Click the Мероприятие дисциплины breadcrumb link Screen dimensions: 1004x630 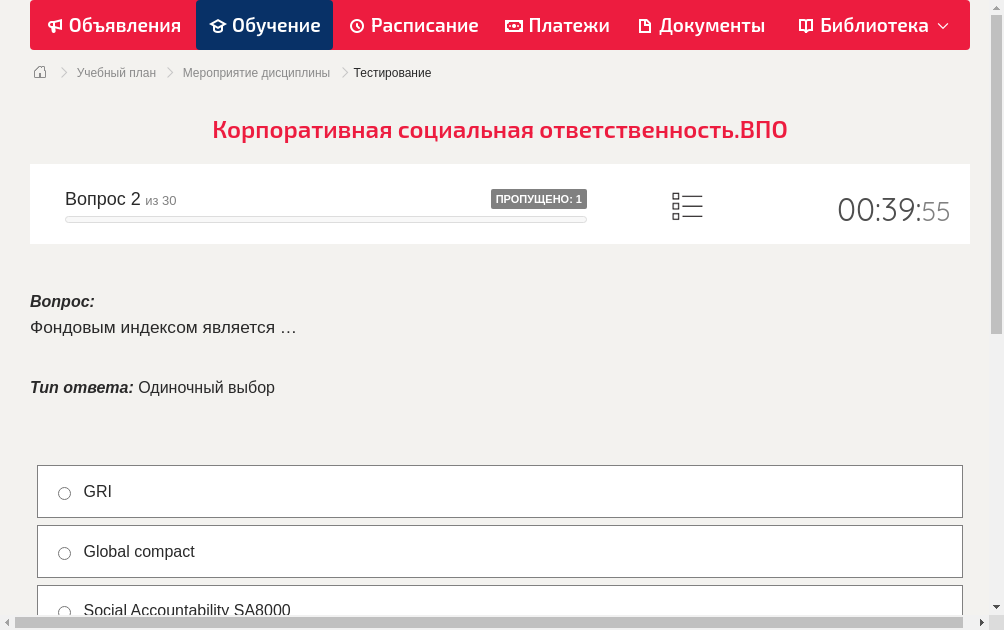255,72
